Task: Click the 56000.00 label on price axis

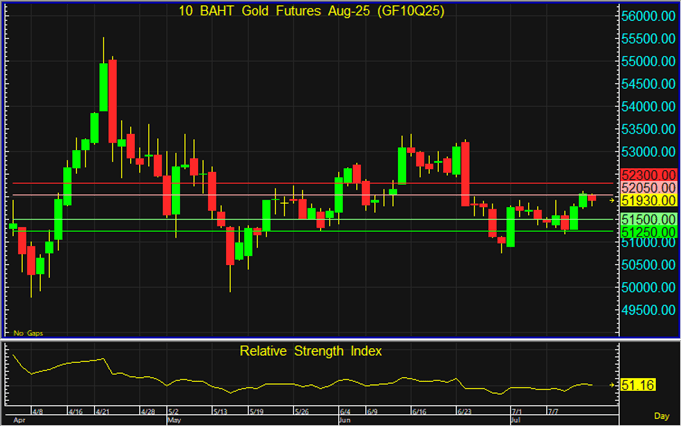Action: click(647, 17)
